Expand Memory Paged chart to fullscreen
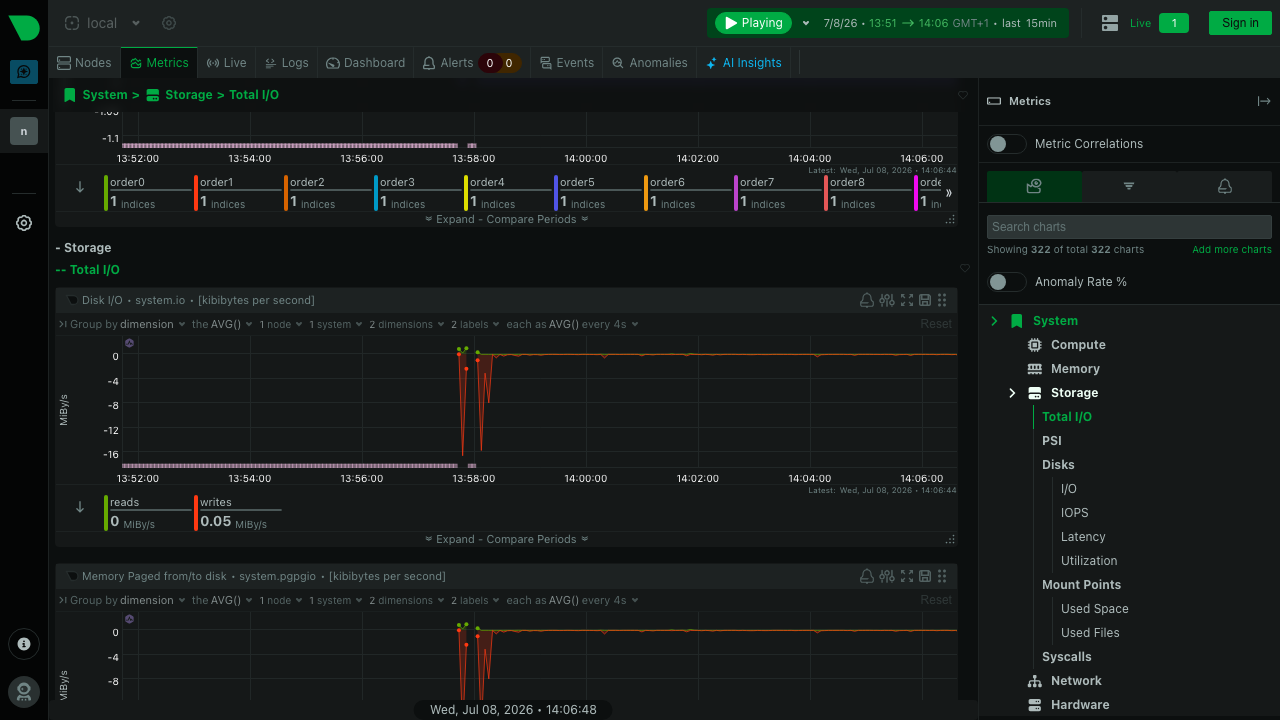Viewport: 1280px width, 720px height. (907, 576)
